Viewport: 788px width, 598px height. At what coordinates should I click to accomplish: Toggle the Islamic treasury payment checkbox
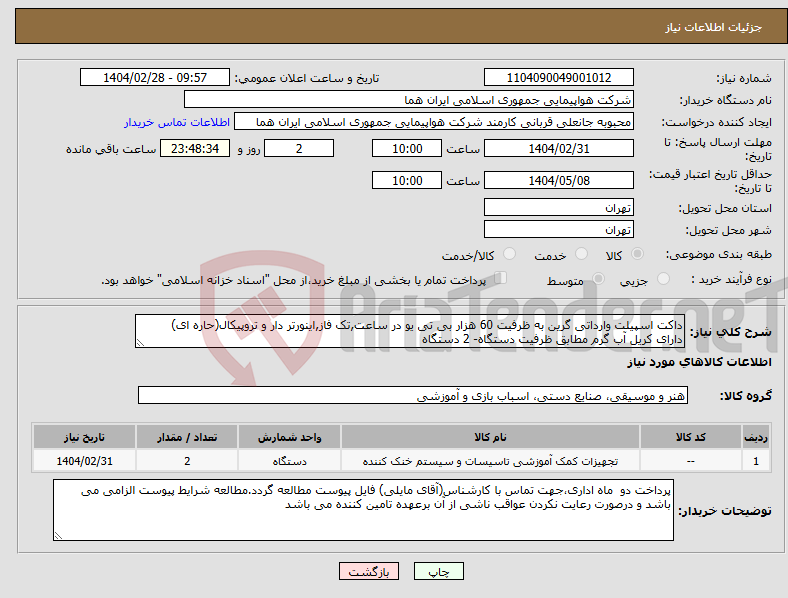(x=501, y=278)
